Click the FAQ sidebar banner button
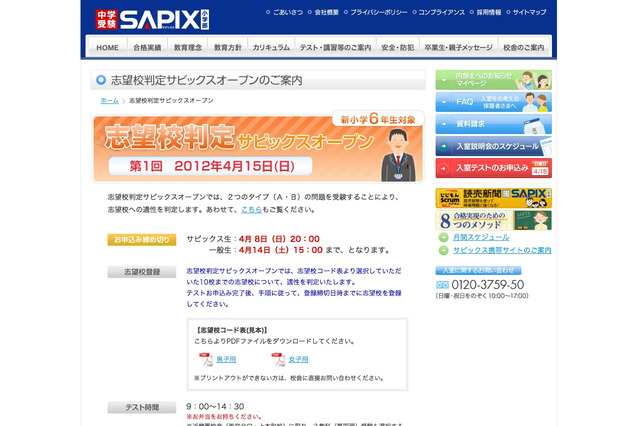 [493, 102]
